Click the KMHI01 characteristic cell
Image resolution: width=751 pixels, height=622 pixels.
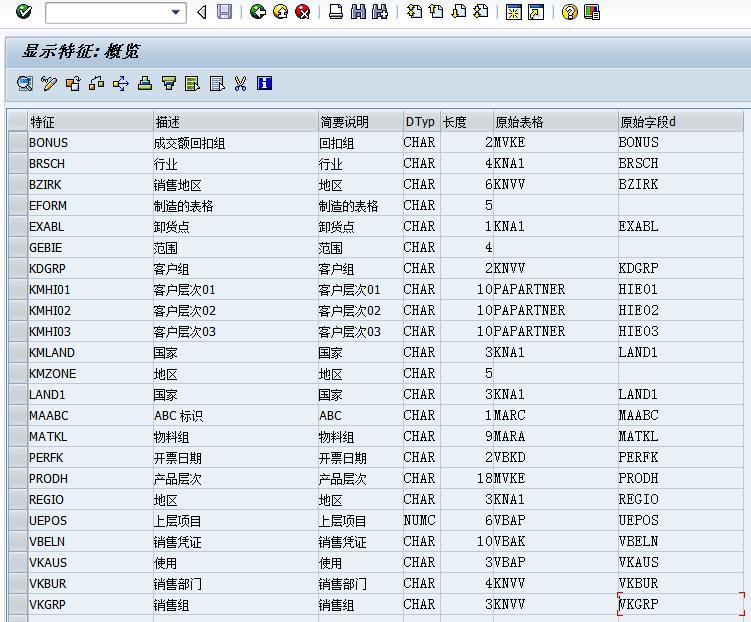[x=90, y=290]
